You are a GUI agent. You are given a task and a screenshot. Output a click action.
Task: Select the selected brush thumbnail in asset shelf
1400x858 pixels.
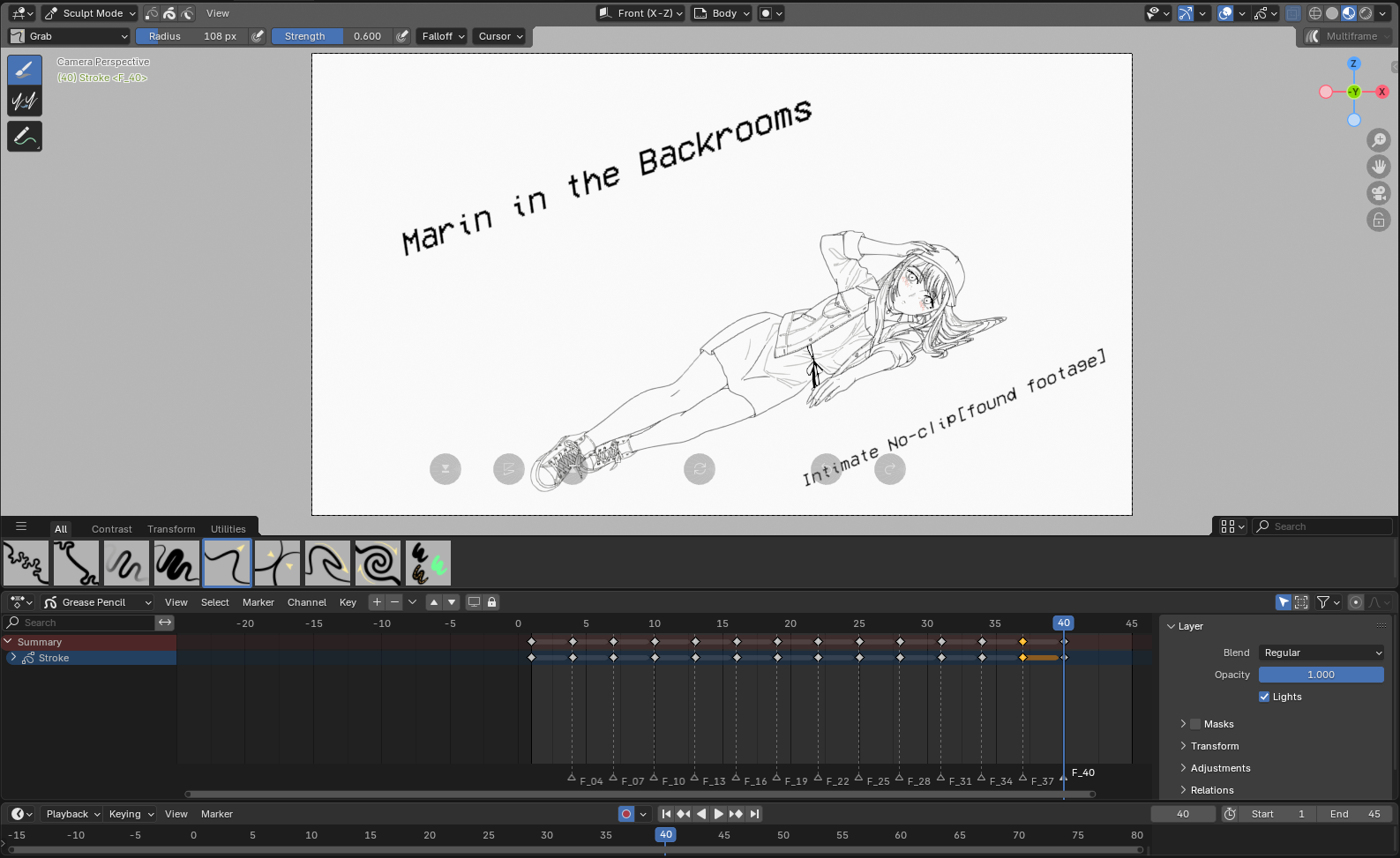[227, 563]
